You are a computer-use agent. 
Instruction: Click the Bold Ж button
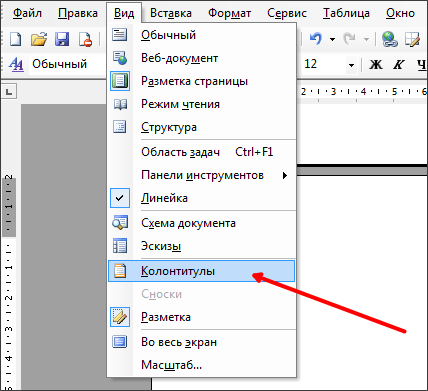pyautogui.click(x=376, y=64)
